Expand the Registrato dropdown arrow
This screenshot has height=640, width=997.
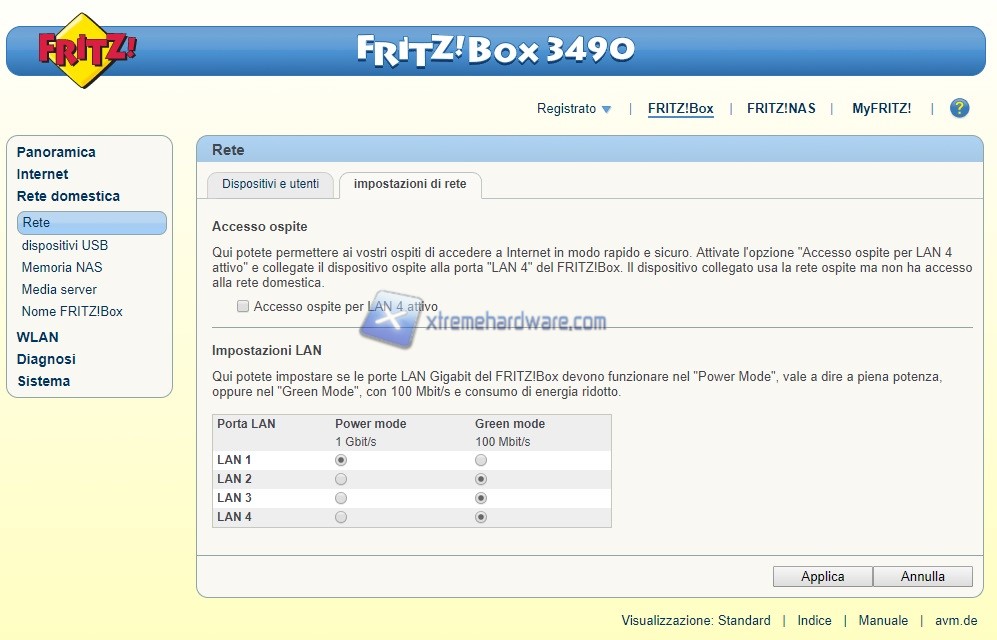(606, 109)
